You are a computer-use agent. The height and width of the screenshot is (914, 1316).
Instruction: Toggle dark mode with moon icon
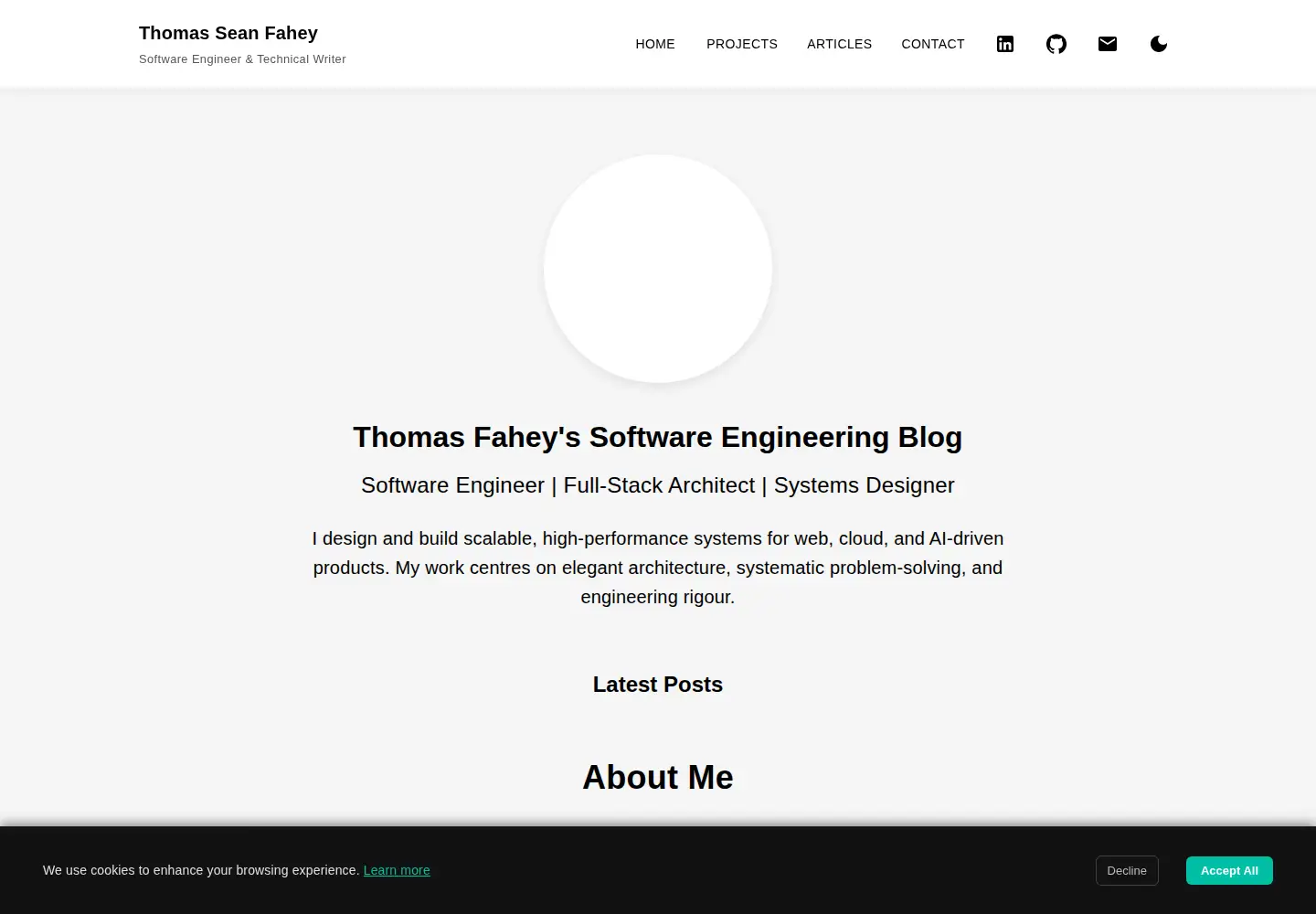[1159, 44]
